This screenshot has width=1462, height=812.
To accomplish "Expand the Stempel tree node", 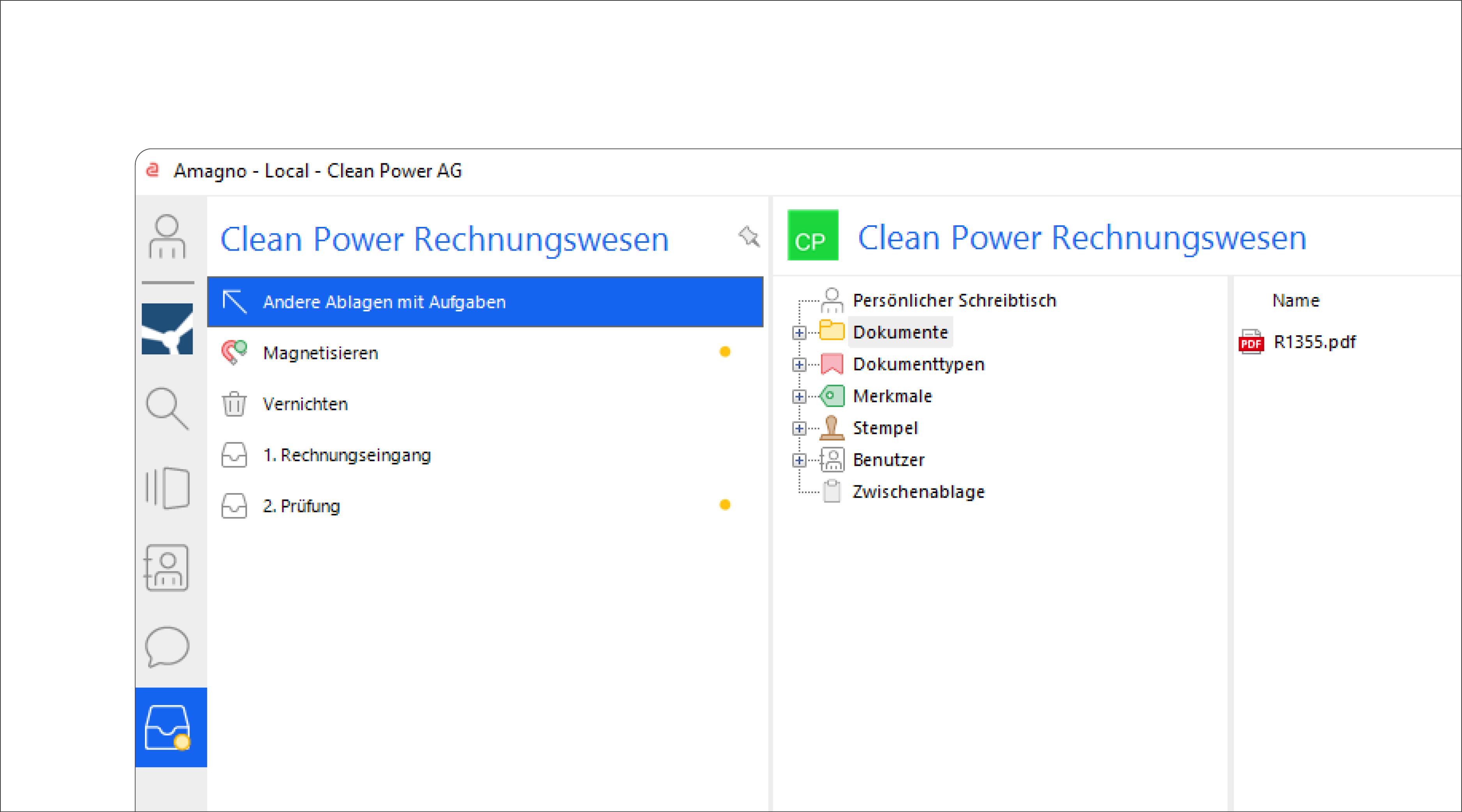I will (799, 428).
